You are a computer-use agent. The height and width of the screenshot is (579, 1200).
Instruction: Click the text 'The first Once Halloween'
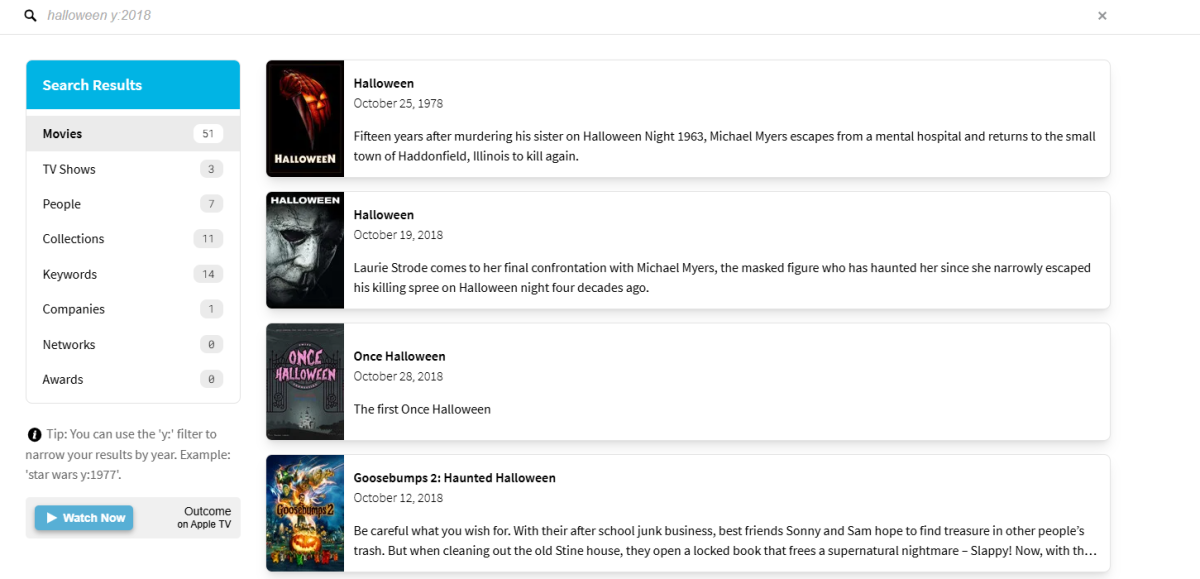point(423,409)
